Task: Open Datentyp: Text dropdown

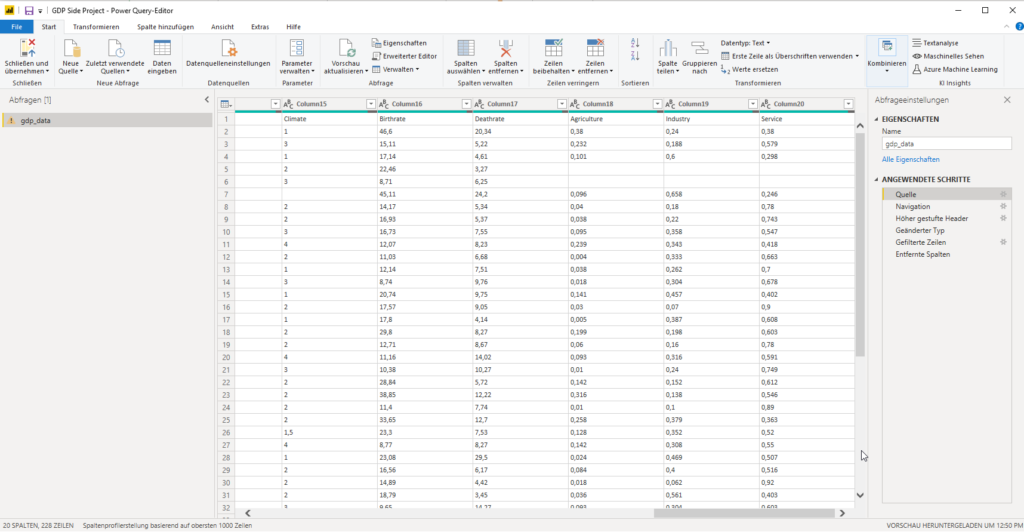Action: (745, 43)
